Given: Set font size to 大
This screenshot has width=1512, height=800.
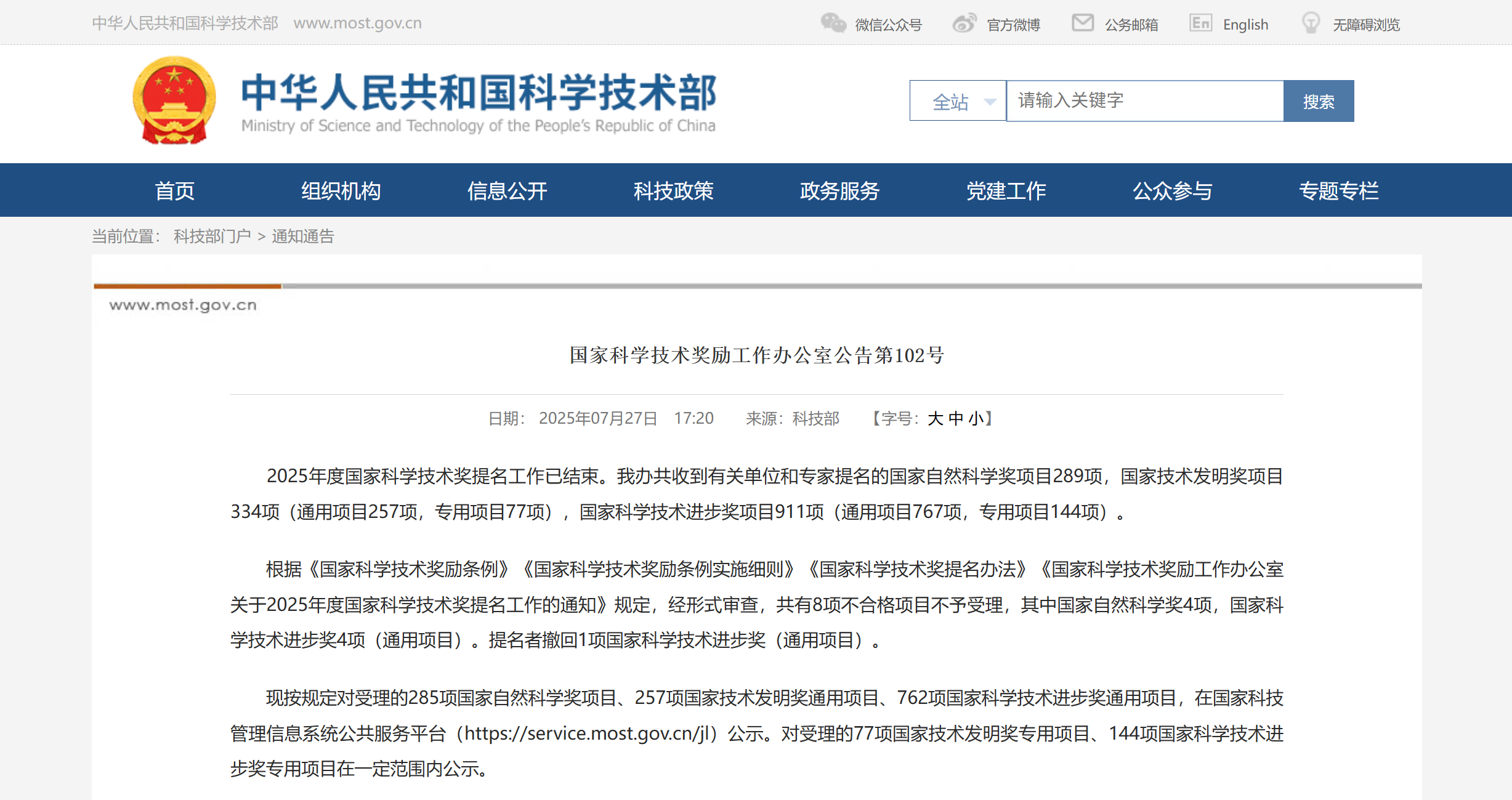Looking at the screenshot, I should (935, 419).
